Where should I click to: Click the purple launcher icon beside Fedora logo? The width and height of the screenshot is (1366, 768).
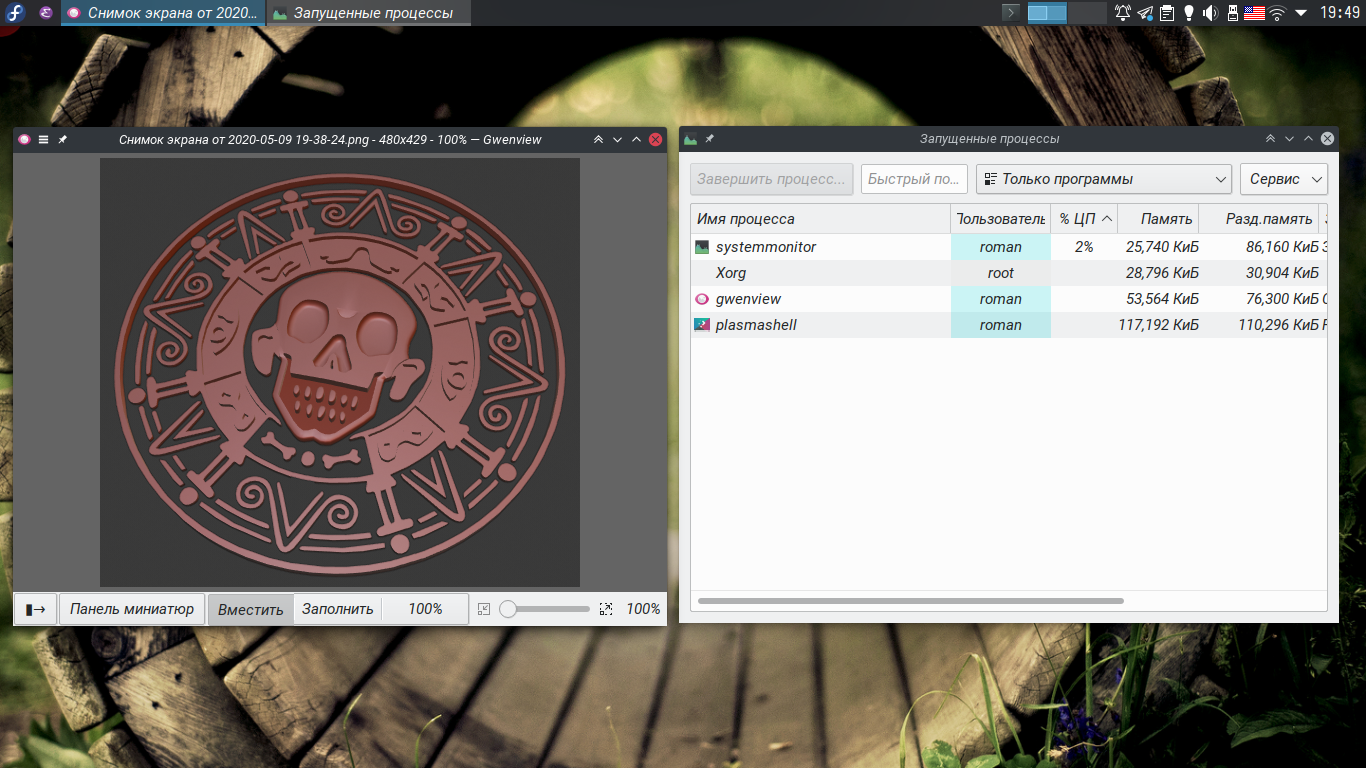coord(46,13)
